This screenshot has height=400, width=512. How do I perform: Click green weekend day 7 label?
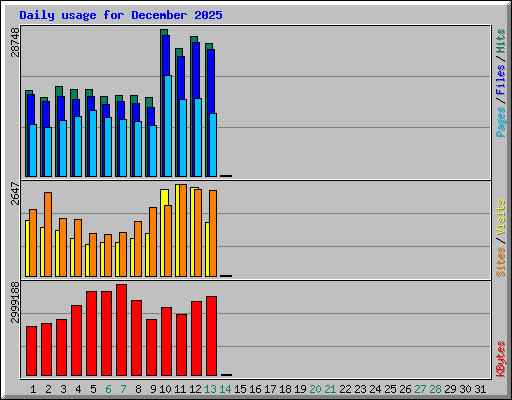coord(123,389)
